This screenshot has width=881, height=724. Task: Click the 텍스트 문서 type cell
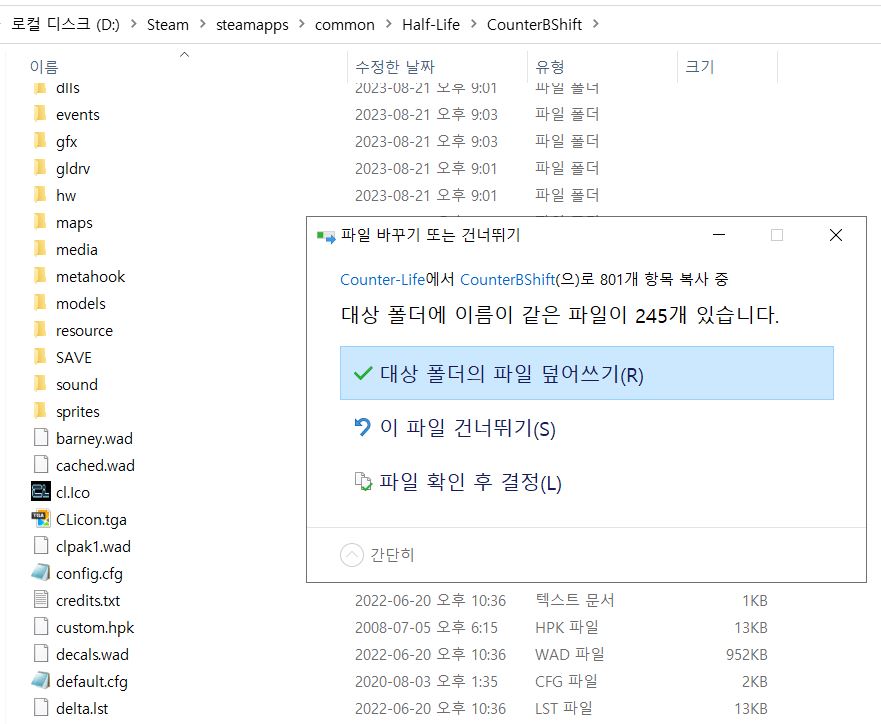point(575,600)
